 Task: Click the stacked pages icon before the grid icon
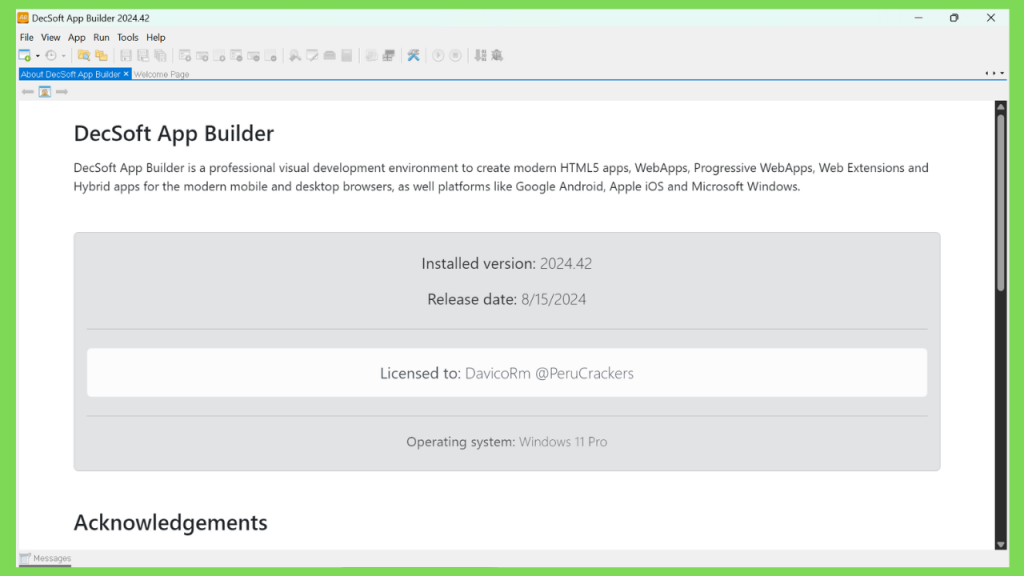pos(372,56)
